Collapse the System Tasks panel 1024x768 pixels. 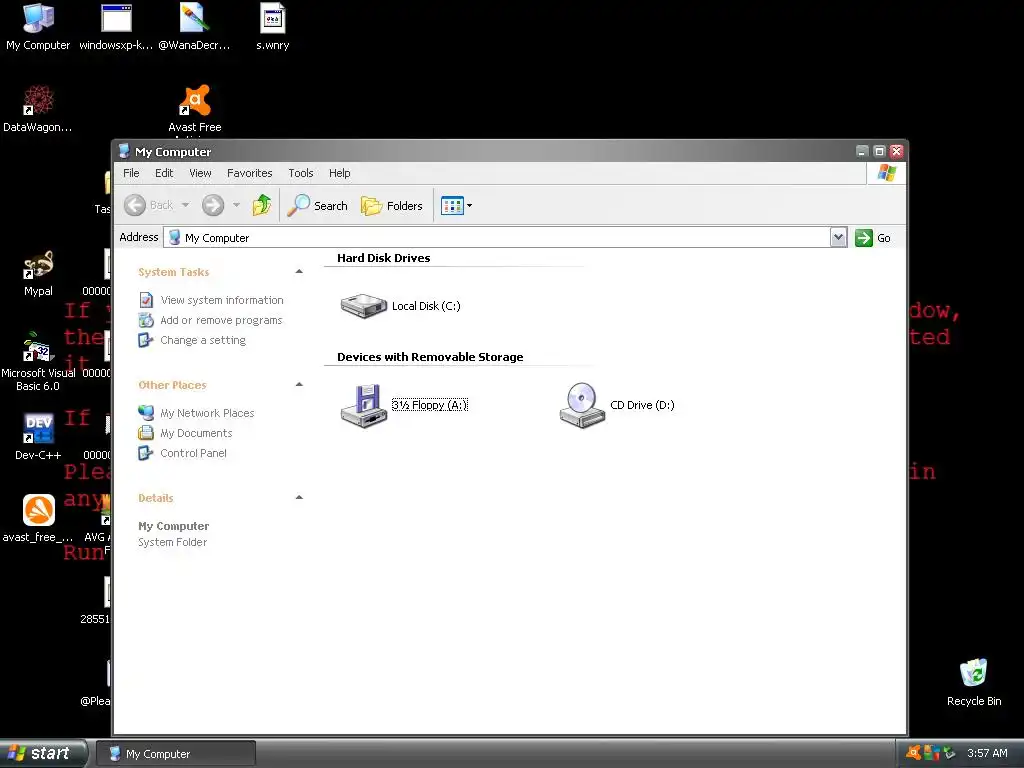299,272
